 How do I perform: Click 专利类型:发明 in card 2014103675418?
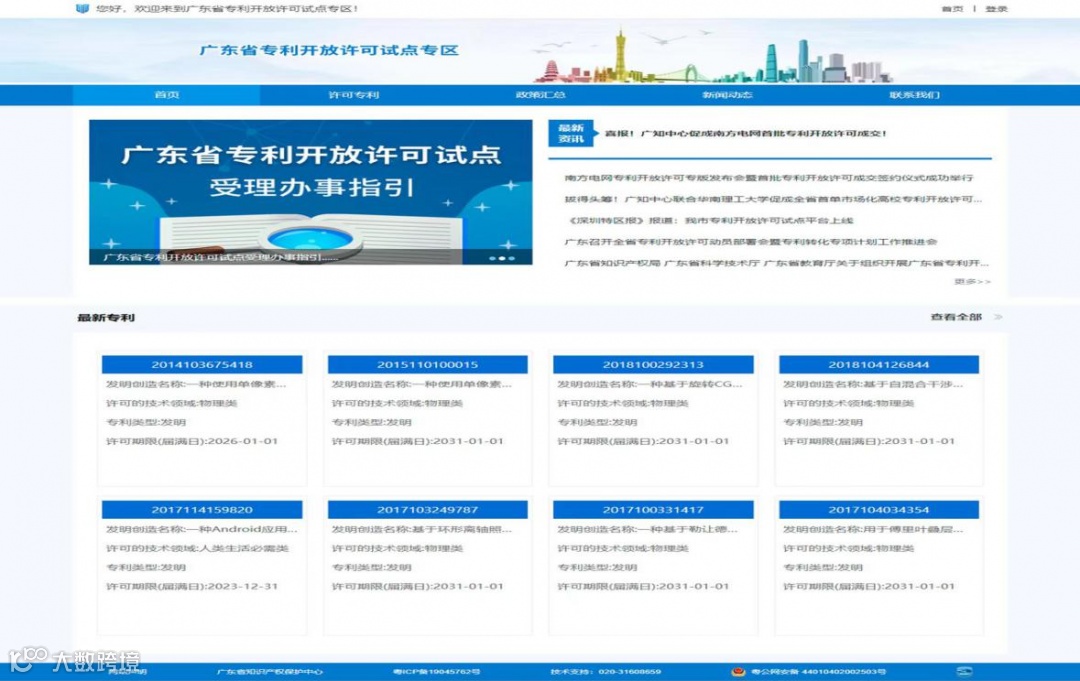pos(146,423)
